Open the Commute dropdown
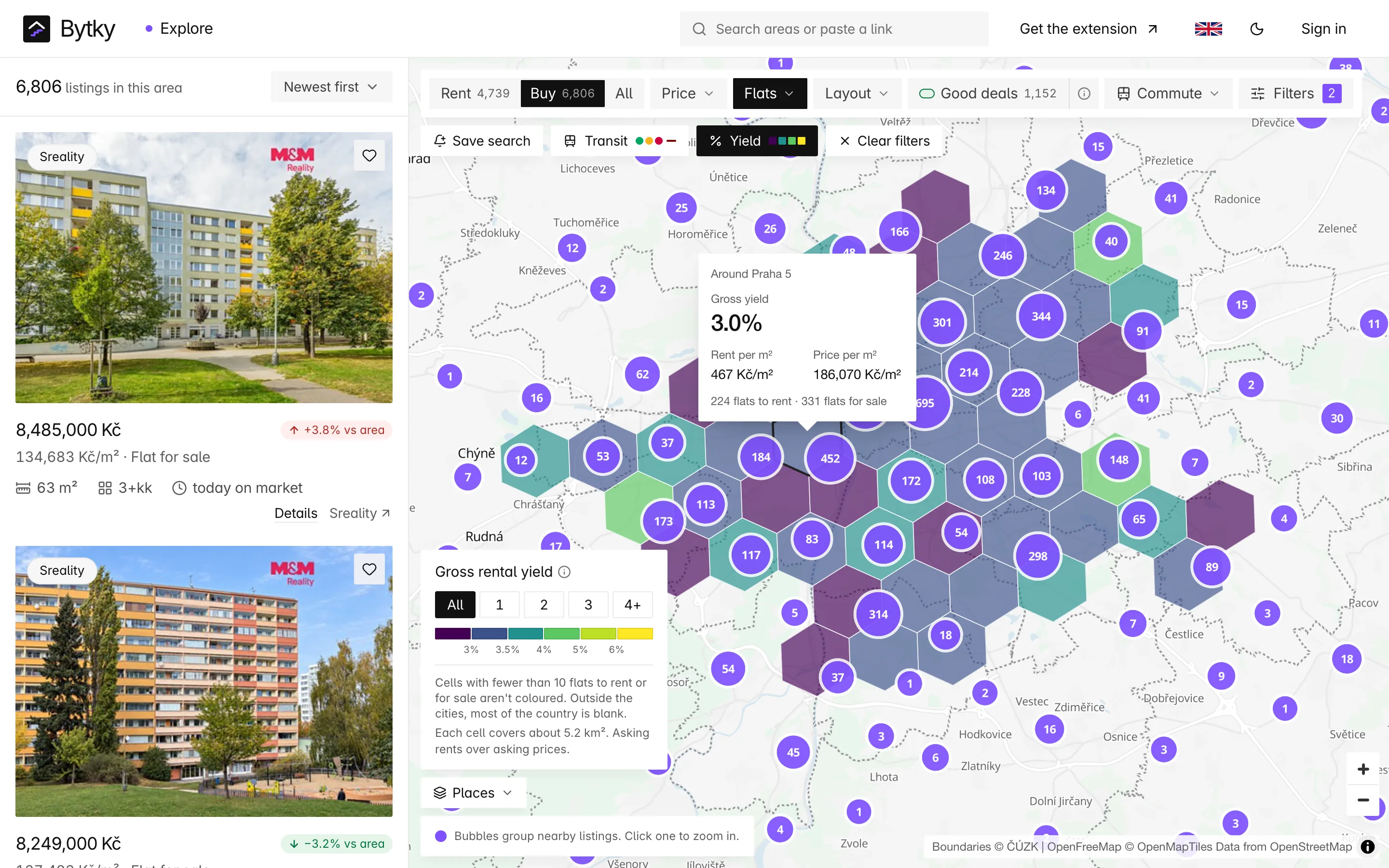This screenshot has height=868, width=1389. pyautogui.click(x=1168, y=94)
